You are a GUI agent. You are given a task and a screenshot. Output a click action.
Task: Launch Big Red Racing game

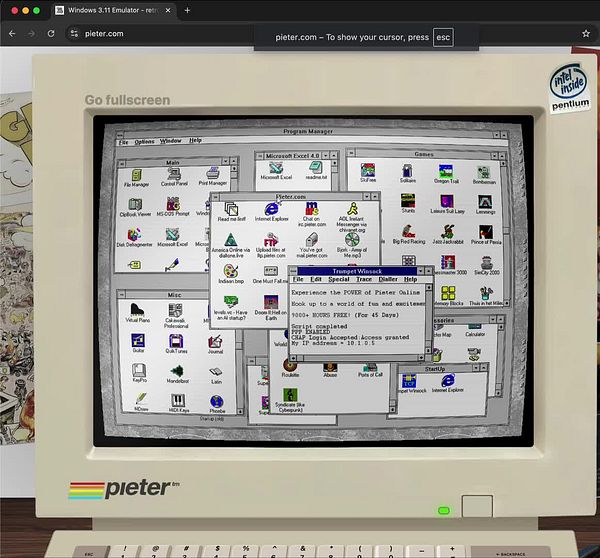pyautogui.click(x=409, y=235)
